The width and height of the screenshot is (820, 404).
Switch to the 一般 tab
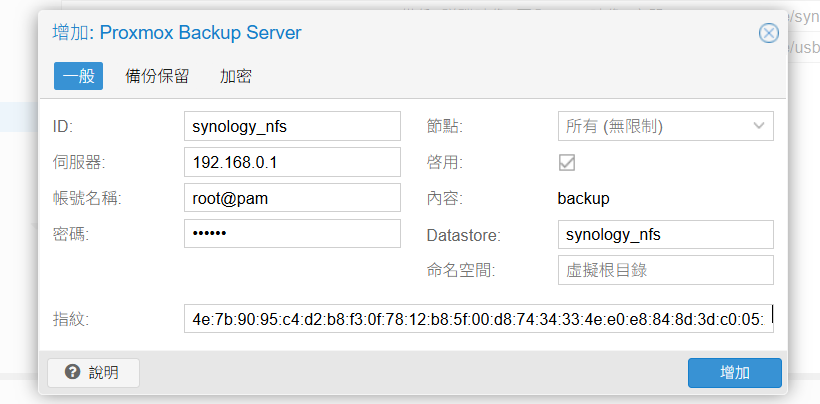[x=78, y=76]
